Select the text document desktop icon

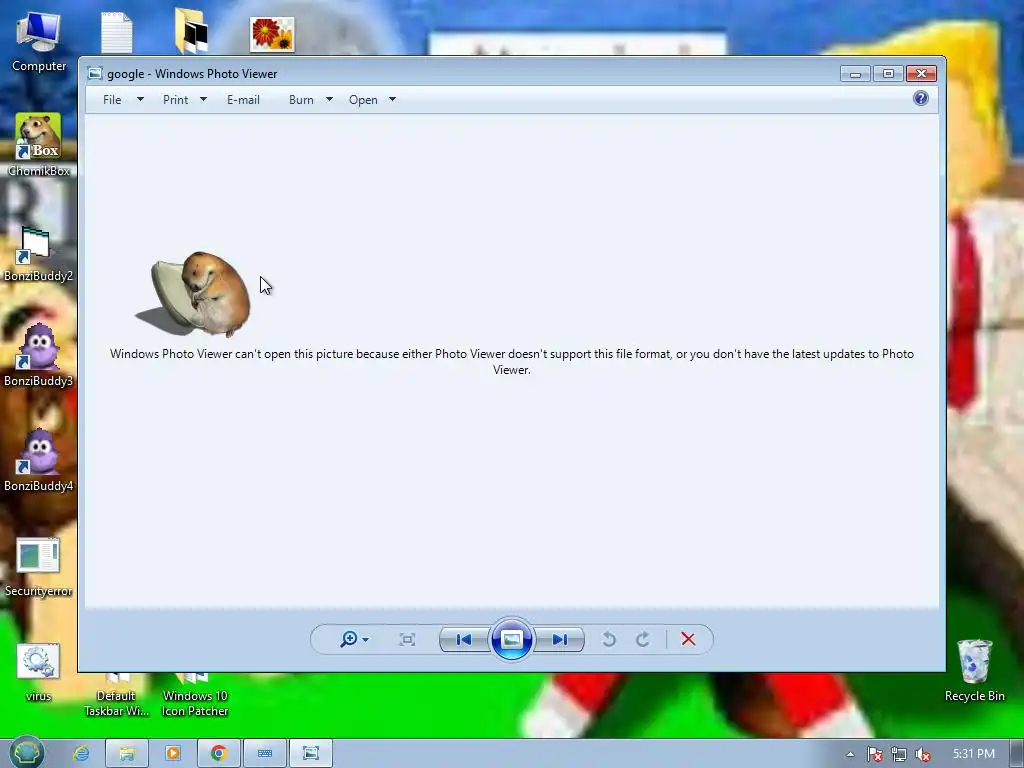pos(117,33)
